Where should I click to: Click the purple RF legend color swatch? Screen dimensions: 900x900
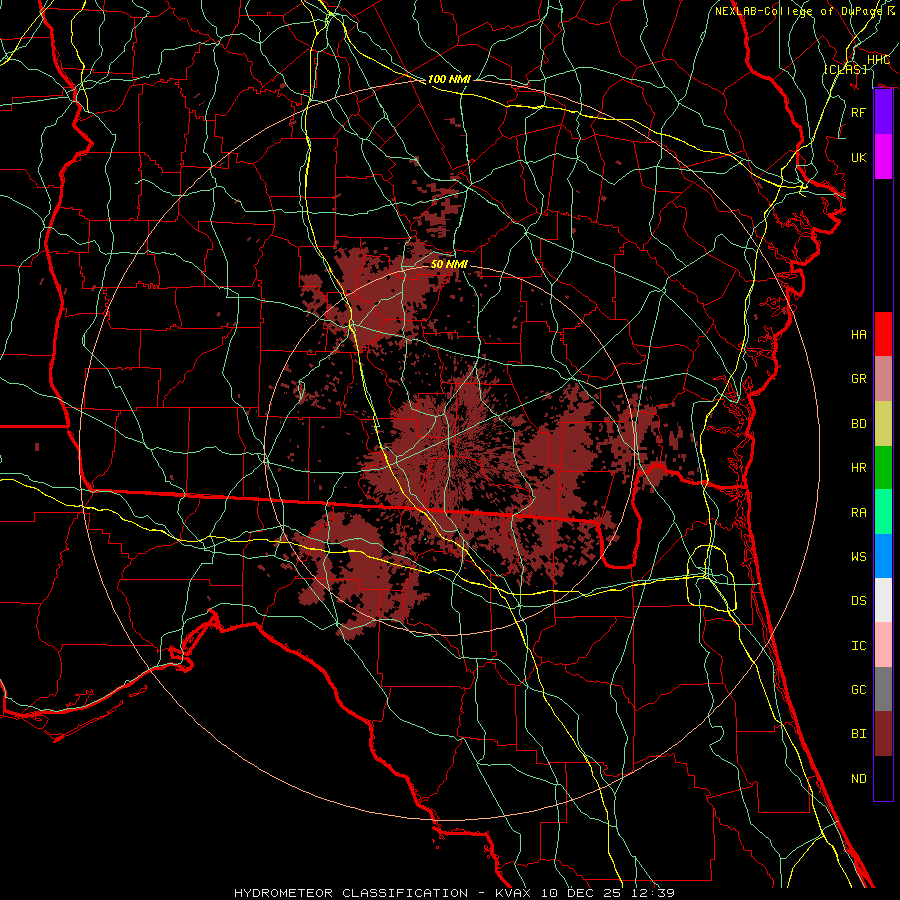coord(883,112)
